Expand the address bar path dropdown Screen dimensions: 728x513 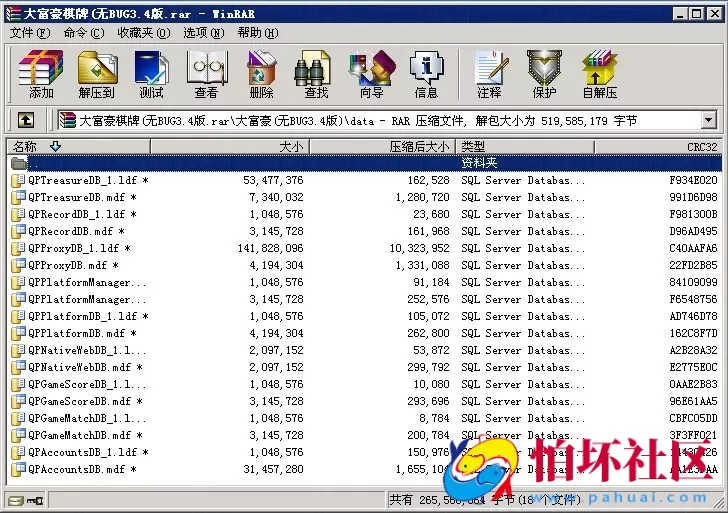(x=708, y=121)
